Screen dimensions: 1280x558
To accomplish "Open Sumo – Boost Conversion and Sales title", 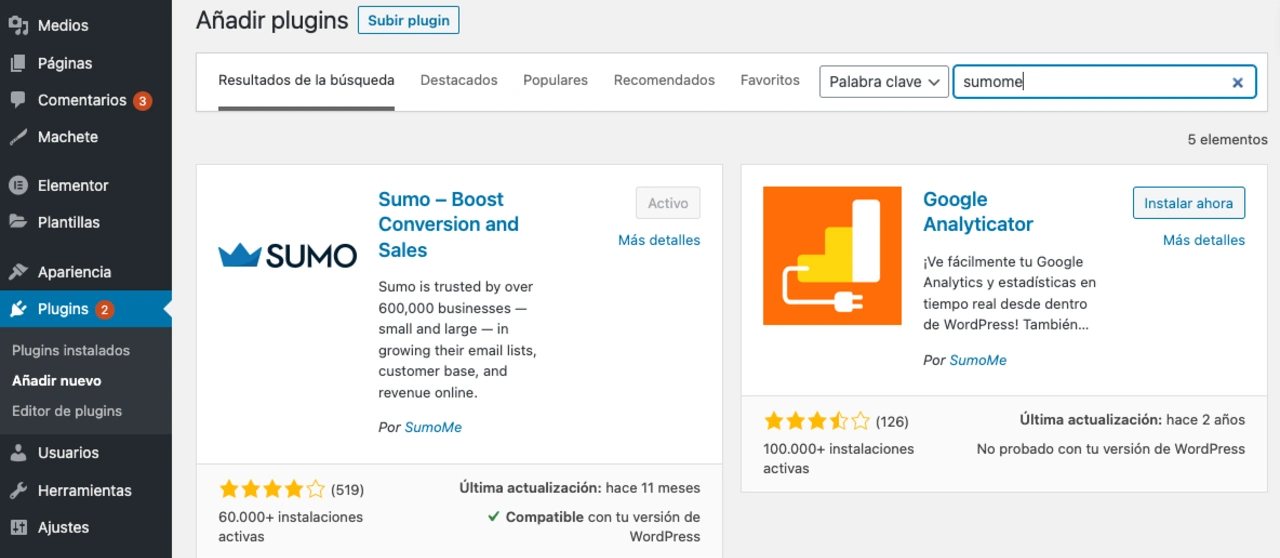I will click(448, 225).
